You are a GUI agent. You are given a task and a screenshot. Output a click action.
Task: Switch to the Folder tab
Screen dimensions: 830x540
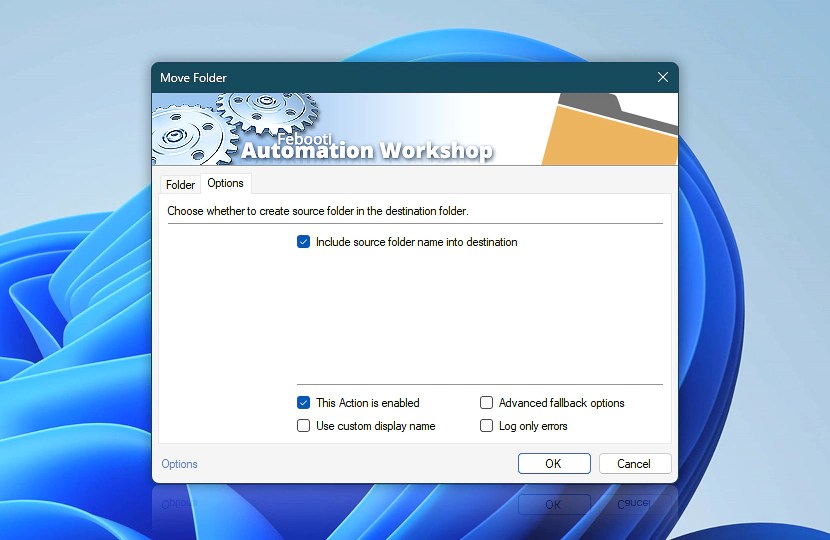click(x=180, y=185)
